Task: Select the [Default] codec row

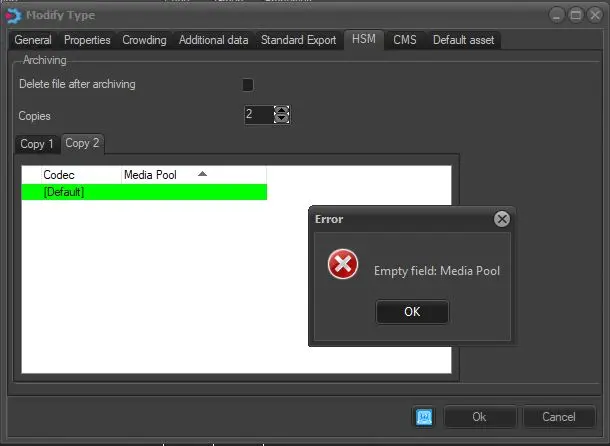Action: (x=144, y=192)
